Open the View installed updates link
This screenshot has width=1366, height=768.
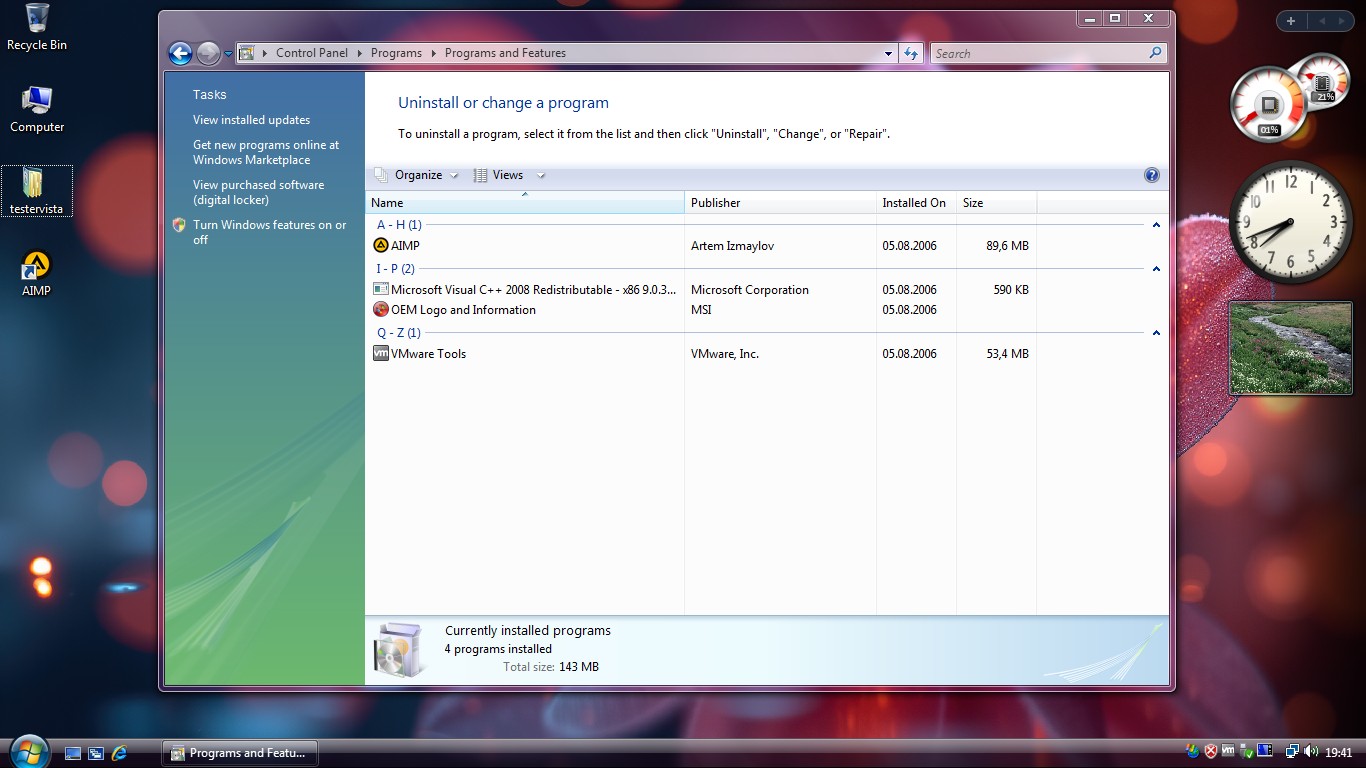click(x=251, y=120)
